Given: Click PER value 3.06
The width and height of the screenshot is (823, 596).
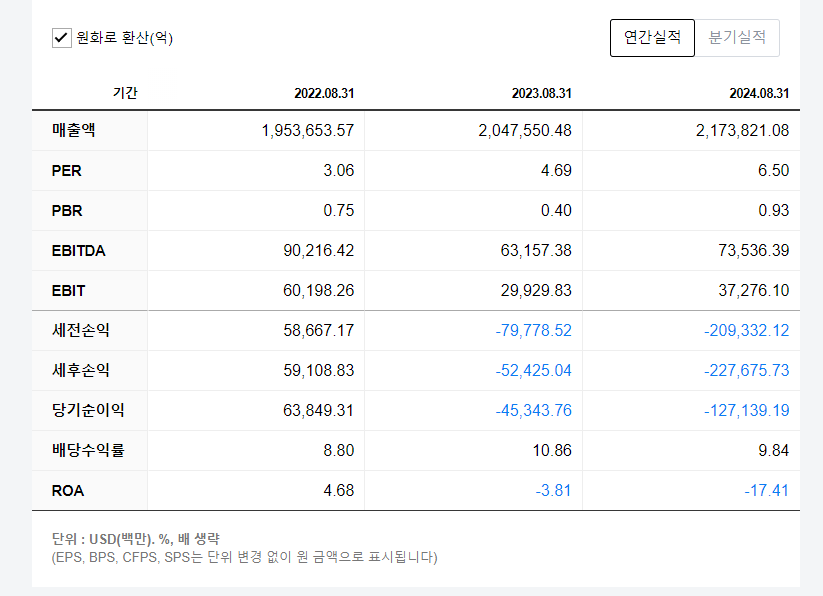Looking at the screenshot, I should point(339,171).
